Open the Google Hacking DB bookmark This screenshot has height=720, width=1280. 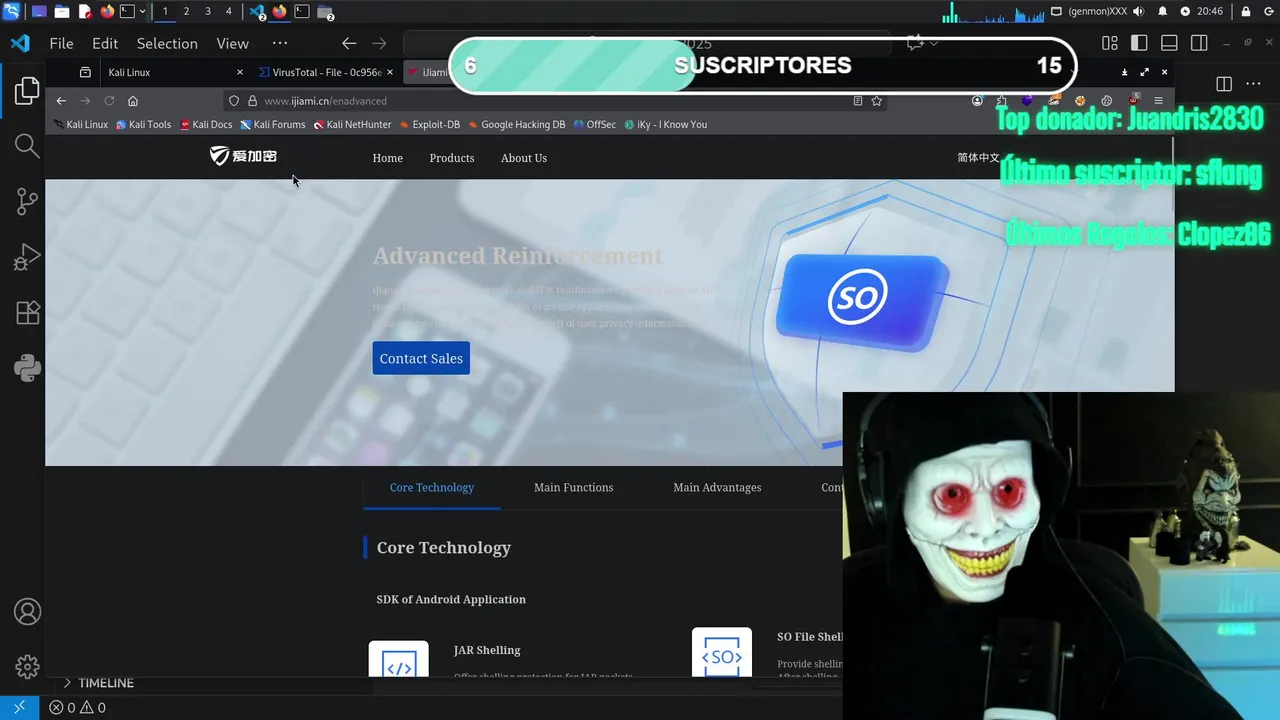(516, 125)
